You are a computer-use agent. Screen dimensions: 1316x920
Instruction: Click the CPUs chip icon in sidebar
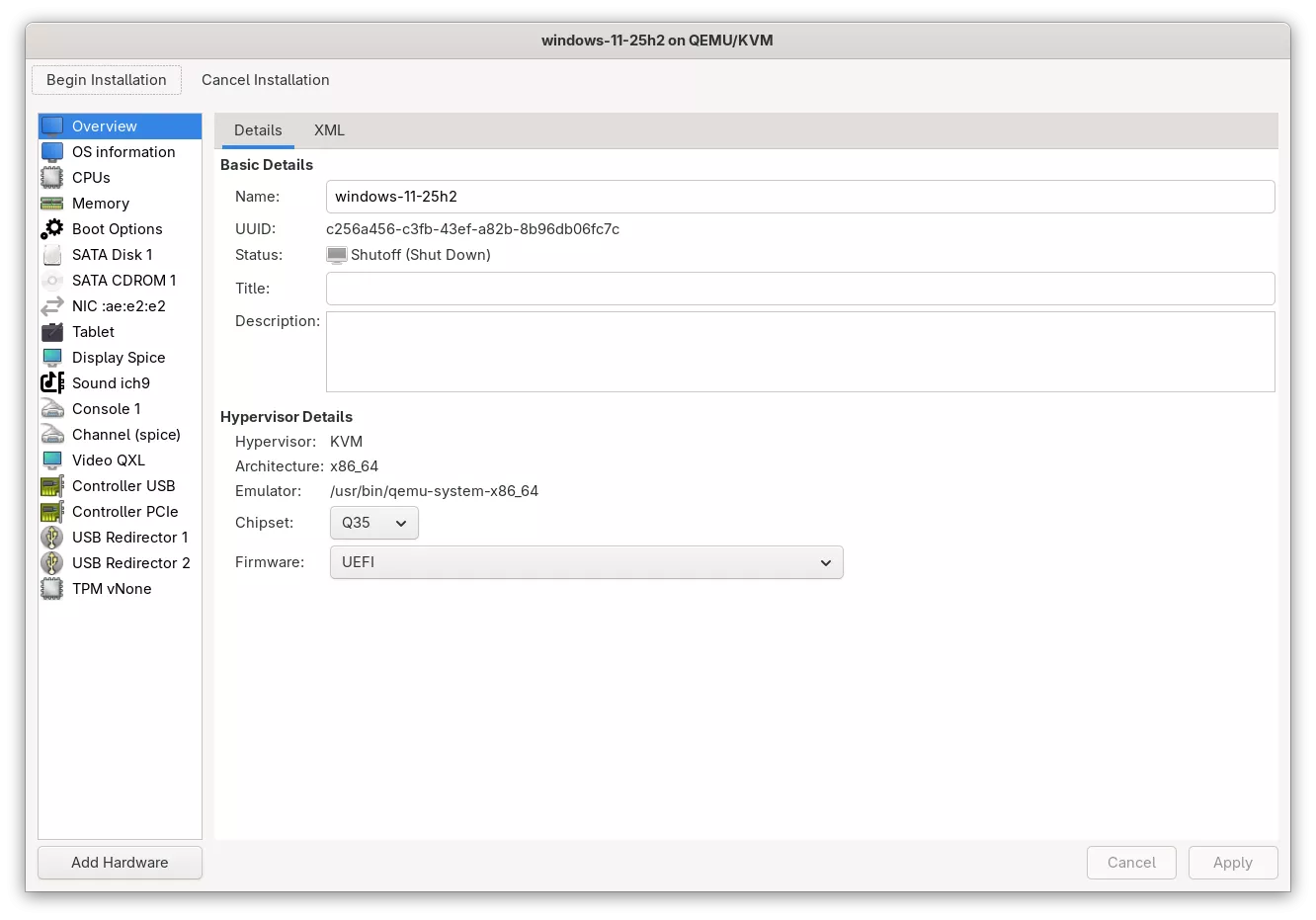point(52,178)
